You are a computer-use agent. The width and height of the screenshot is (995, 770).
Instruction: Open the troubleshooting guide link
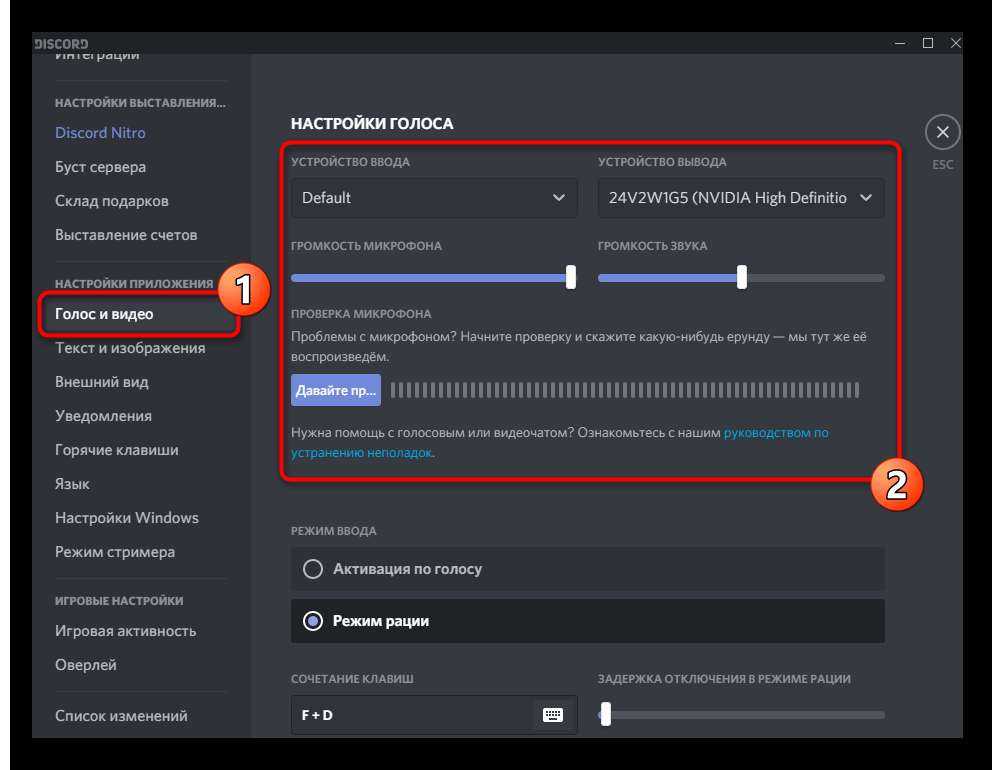(x=775, y=432)
